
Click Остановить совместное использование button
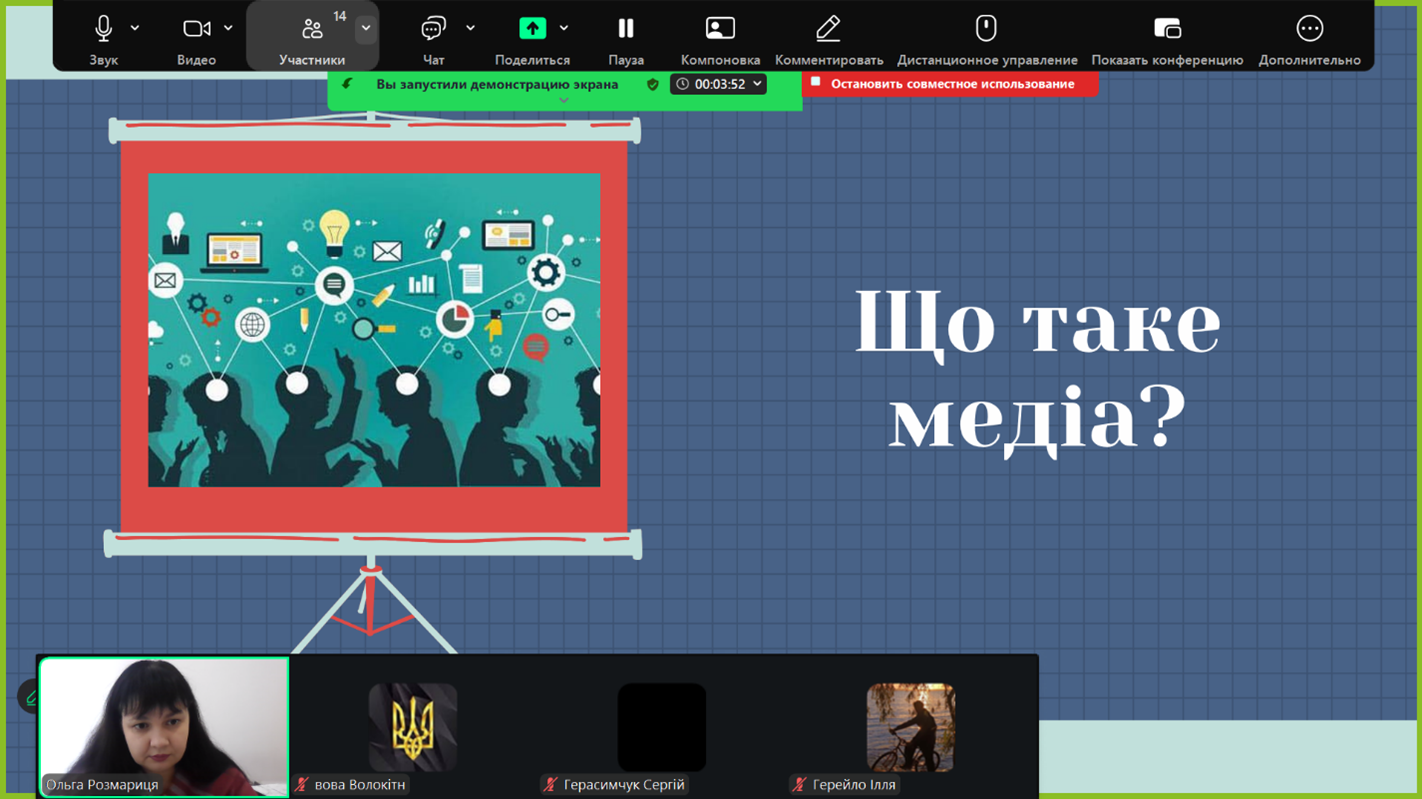point(950,84)
